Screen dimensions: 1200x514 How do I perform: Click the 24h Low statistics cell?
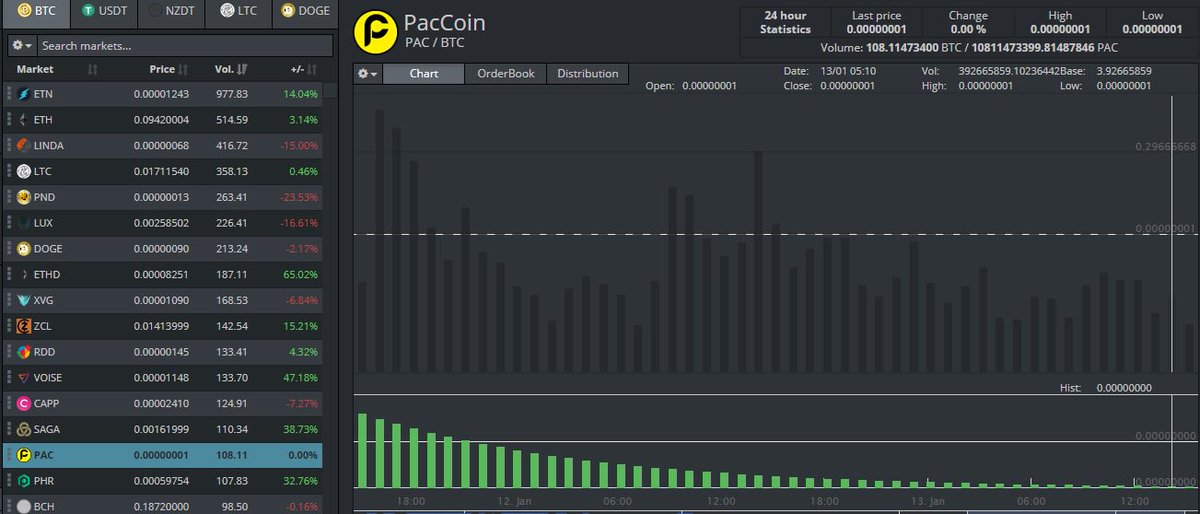pyautogui.click(x=1152, y=22)
